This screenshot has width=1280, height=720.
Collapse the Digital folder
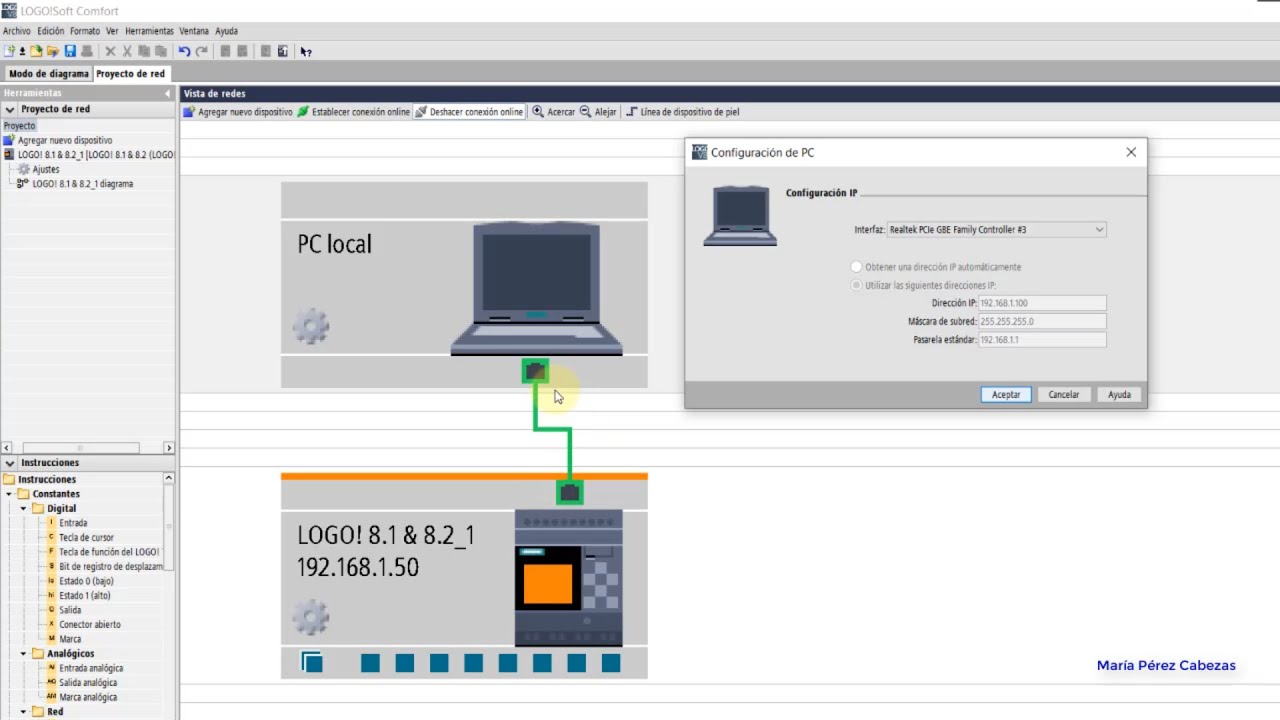(x=23, y=508)
